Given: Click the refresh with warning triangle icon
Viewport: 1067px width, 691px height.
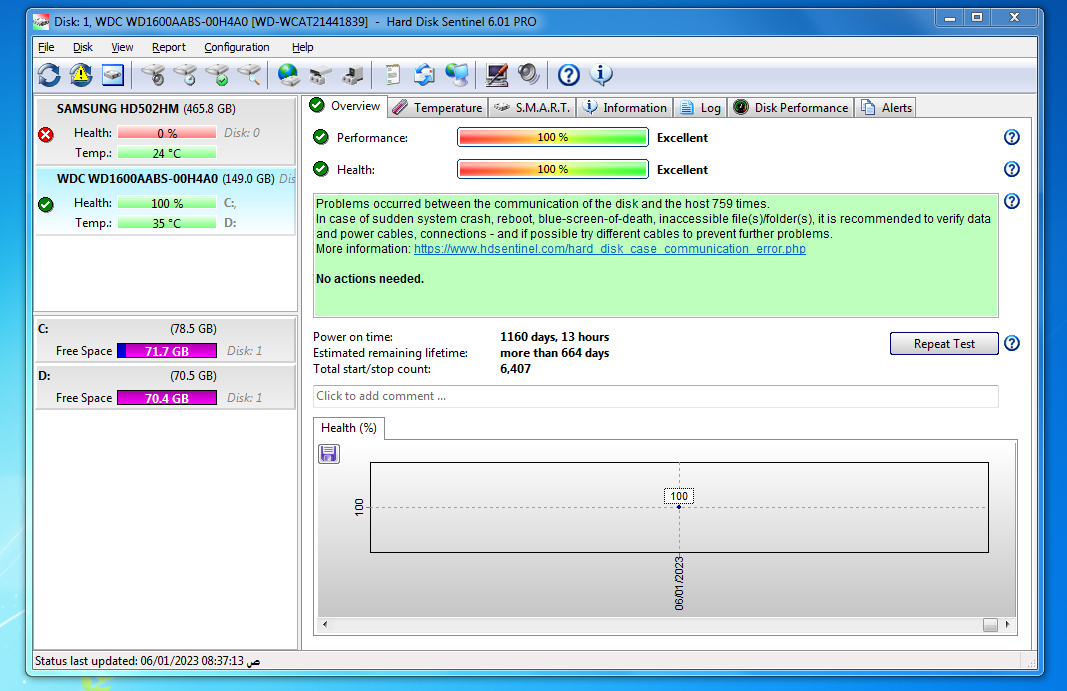Looking at the screenshot, I should [x=81, y=75].
